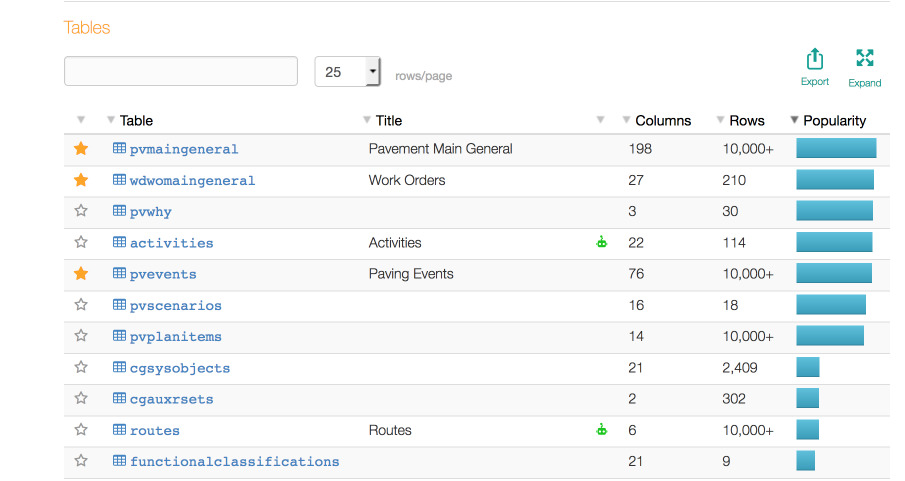Star the pvwhy table as favorite
The height and width of the screenshot is (481, 905).
pyautogui.click(x=81, y=211)
